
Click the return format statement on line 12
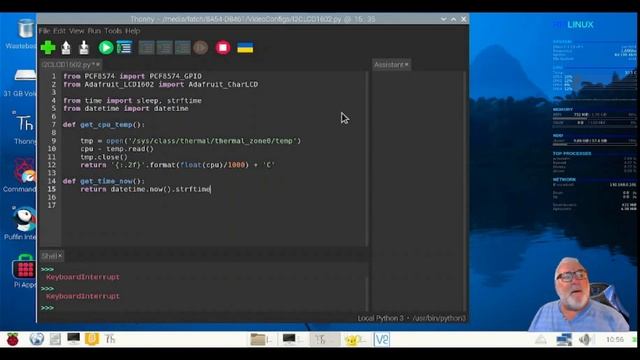177,165
